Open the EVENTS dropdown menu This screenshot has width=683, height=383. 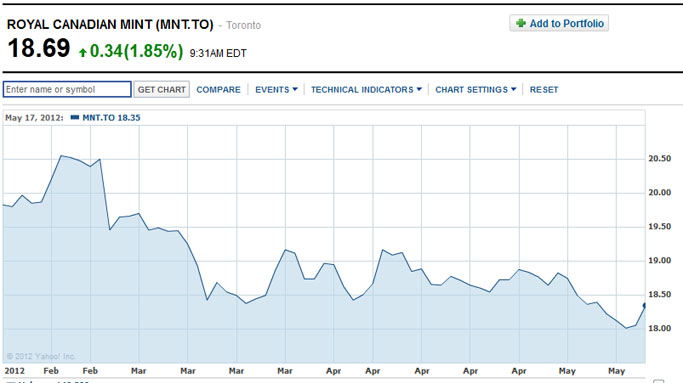[x=276, y=90]
